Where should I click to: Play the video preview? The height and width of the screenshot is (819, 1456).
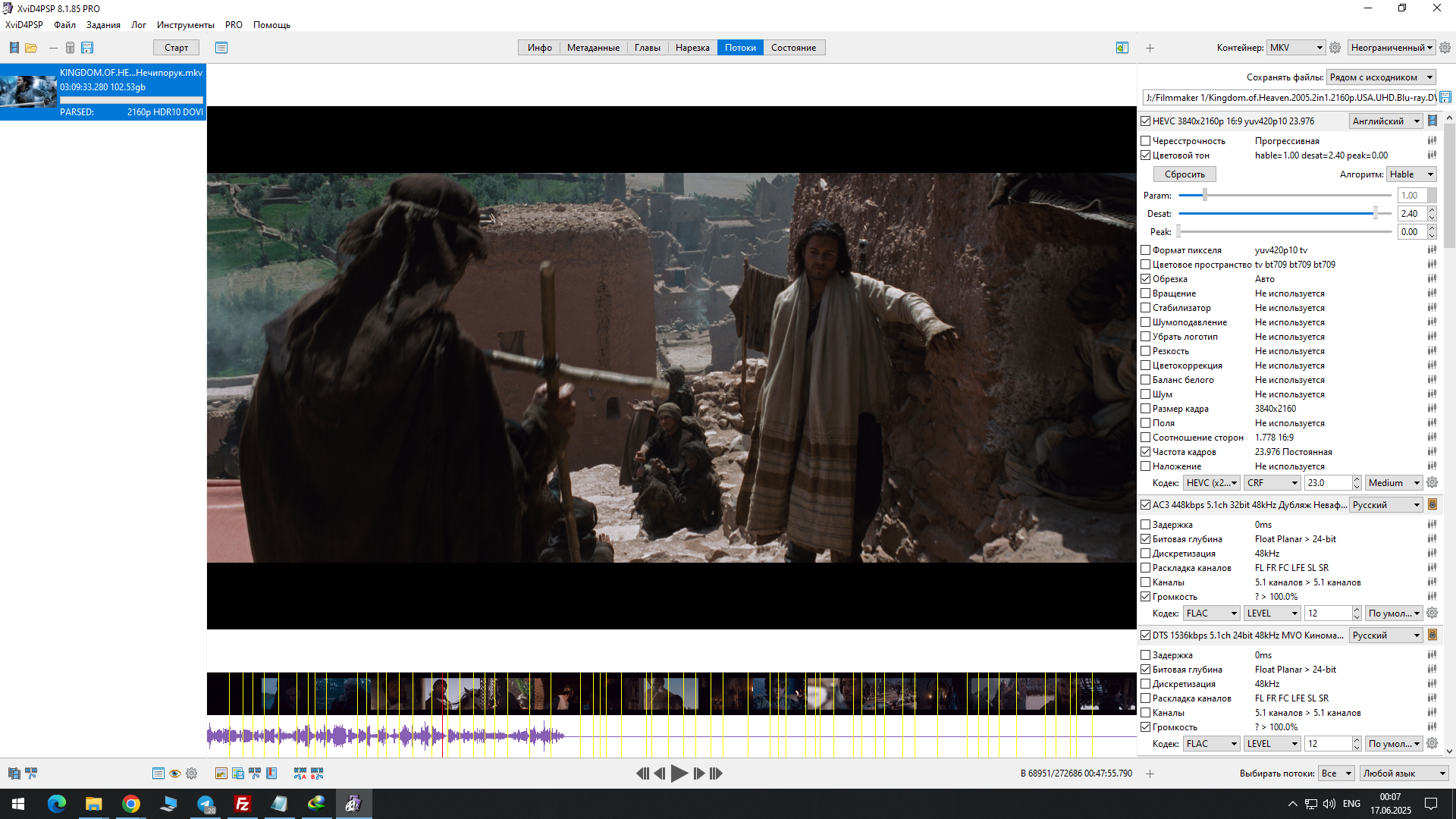[x=679, y=773]
